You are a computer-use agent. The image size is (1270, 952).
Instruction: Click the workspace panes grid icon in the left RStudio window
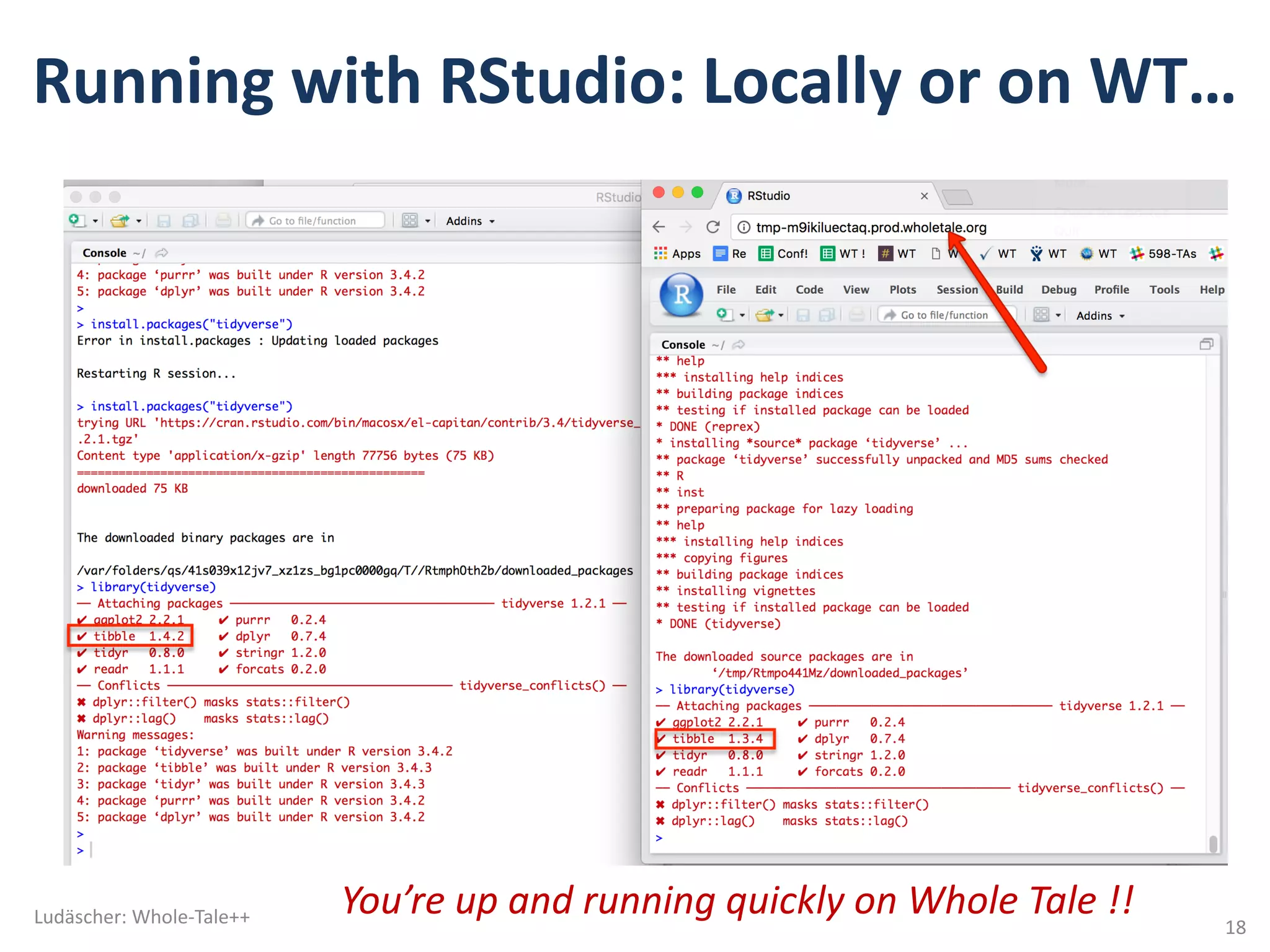tap(410, 221)
